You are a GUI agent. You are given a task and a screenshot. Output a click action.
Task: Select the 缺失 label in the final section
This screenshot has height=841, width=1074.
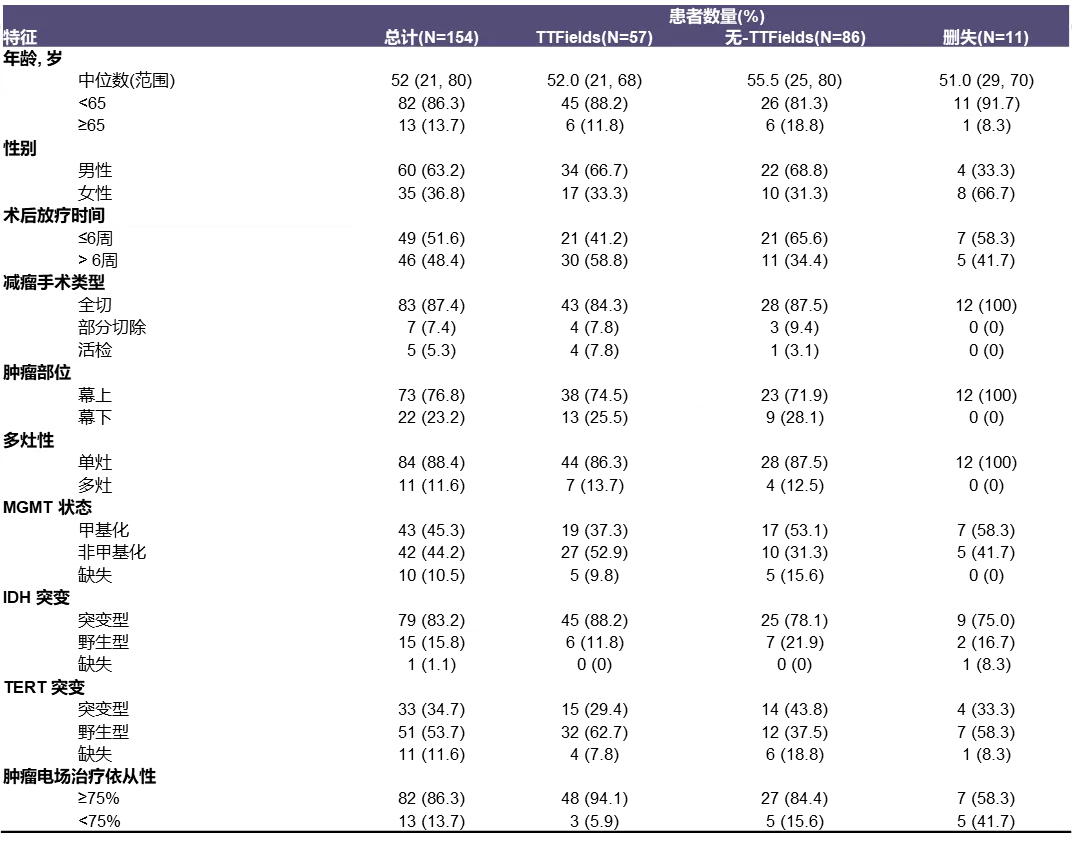[95, 750]
